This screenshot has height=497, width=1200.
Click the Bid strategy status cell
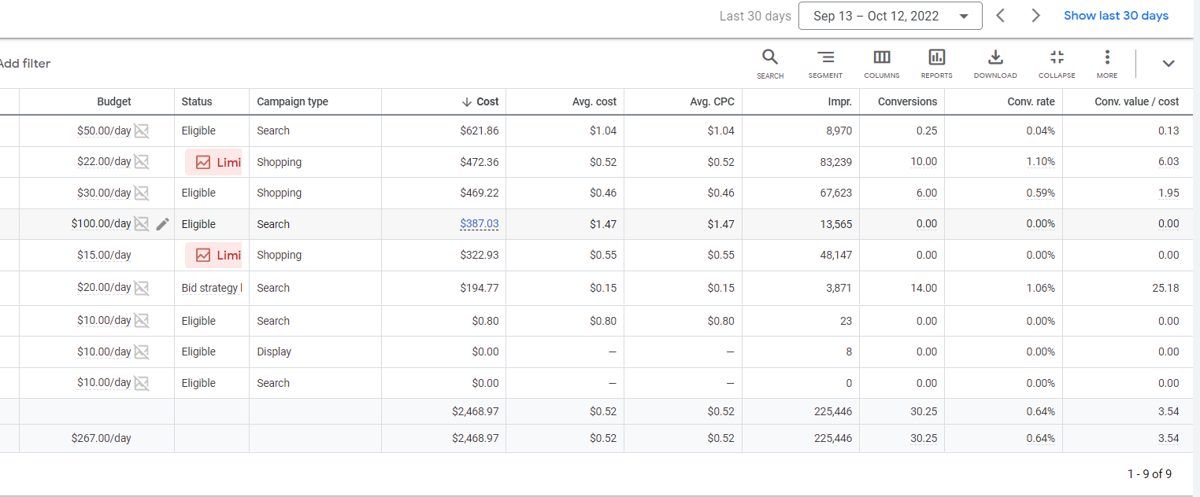click(212, 288)
